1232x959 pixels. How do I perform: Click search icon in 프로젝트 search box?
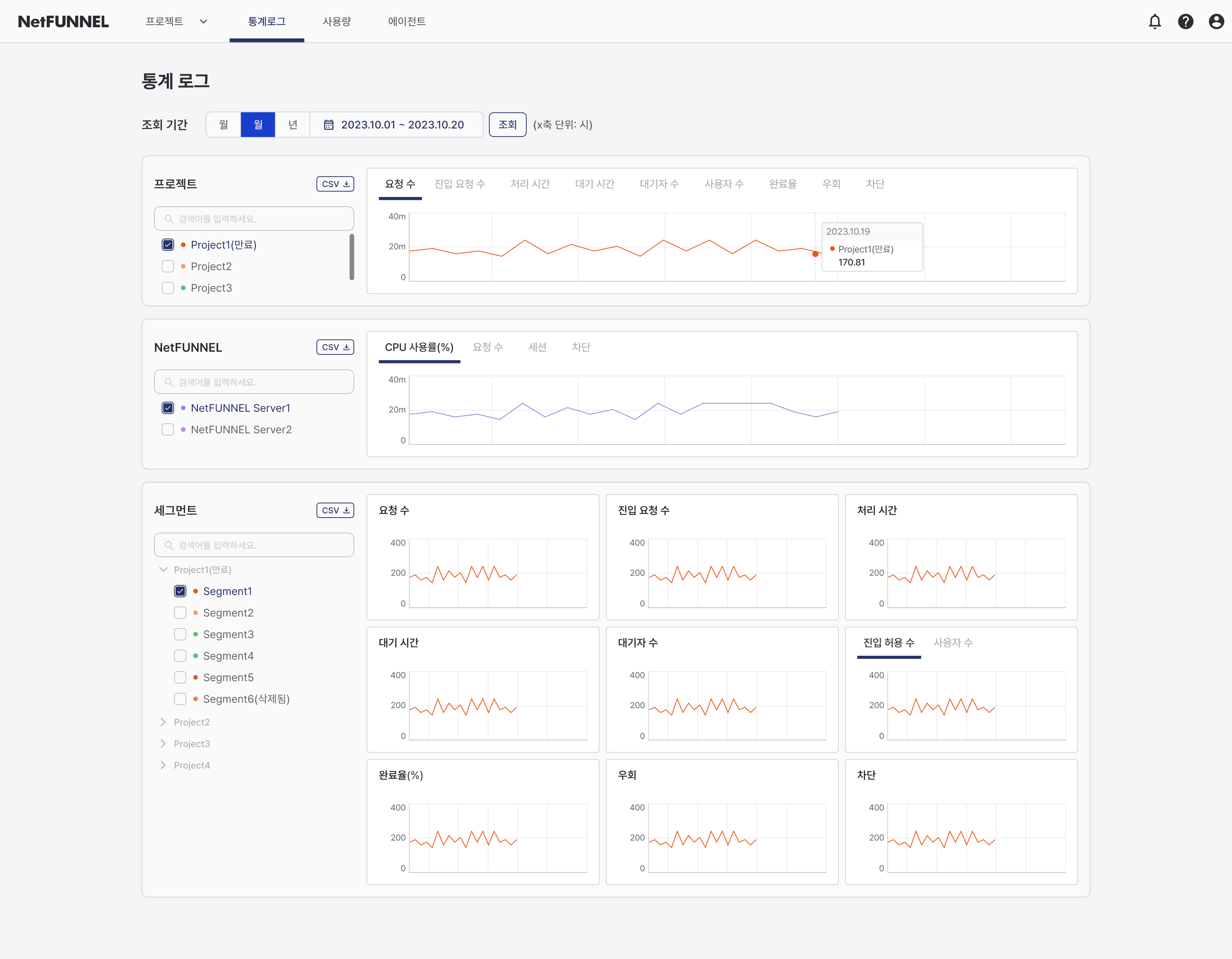(169, 219)
